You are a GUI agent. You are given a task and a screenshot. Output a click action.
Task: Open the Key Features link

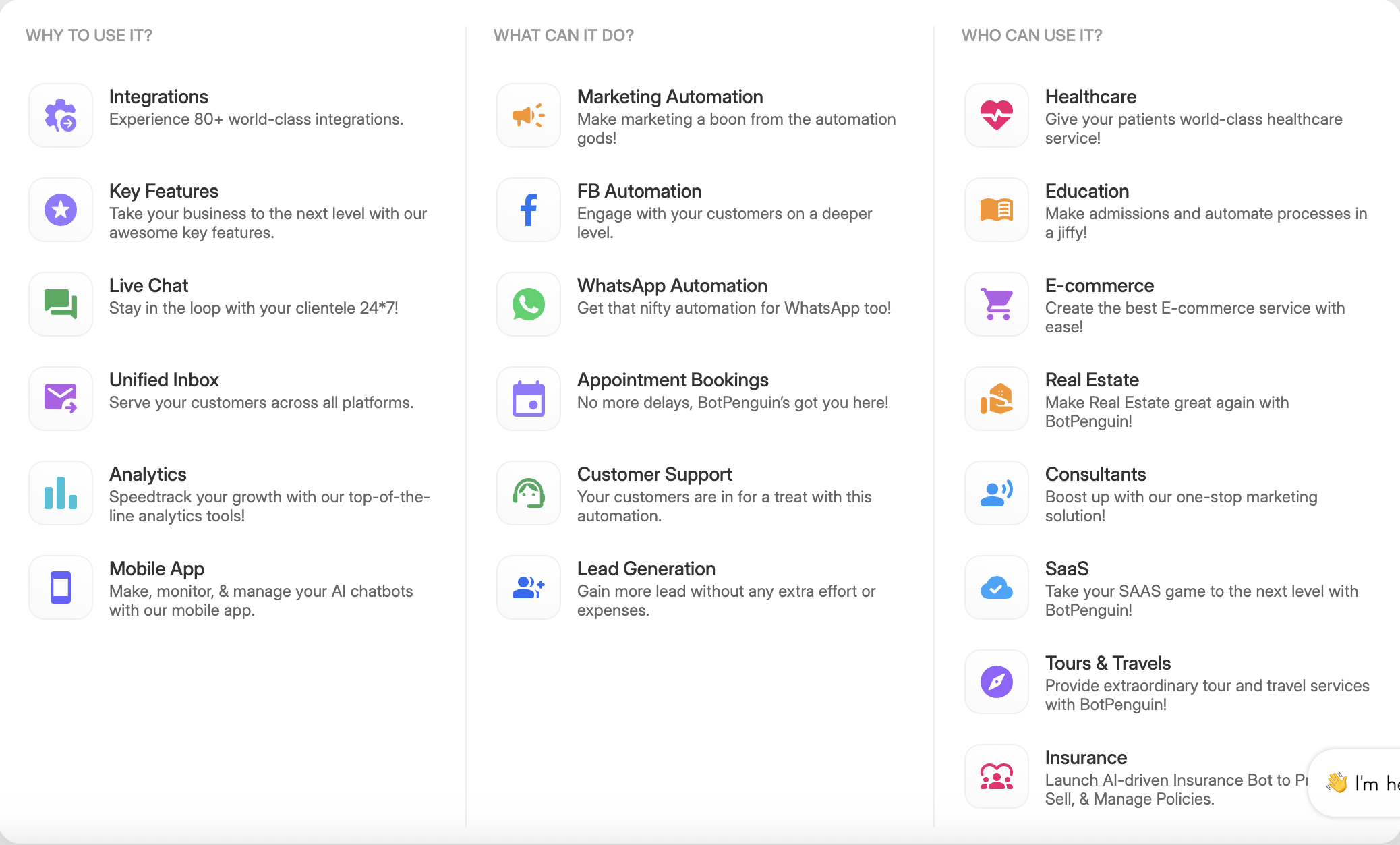(164, 191)
